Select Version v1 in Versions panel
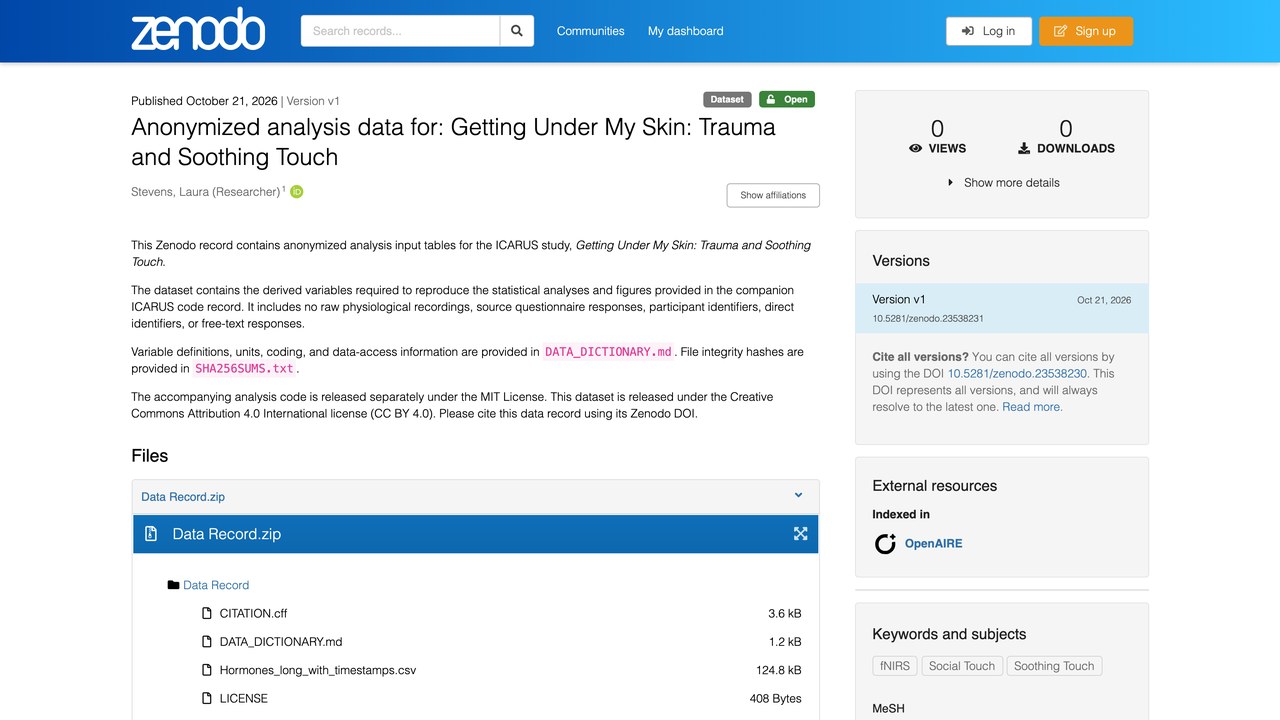This screenshot has height=720, width=1280. pos(1002,308)
